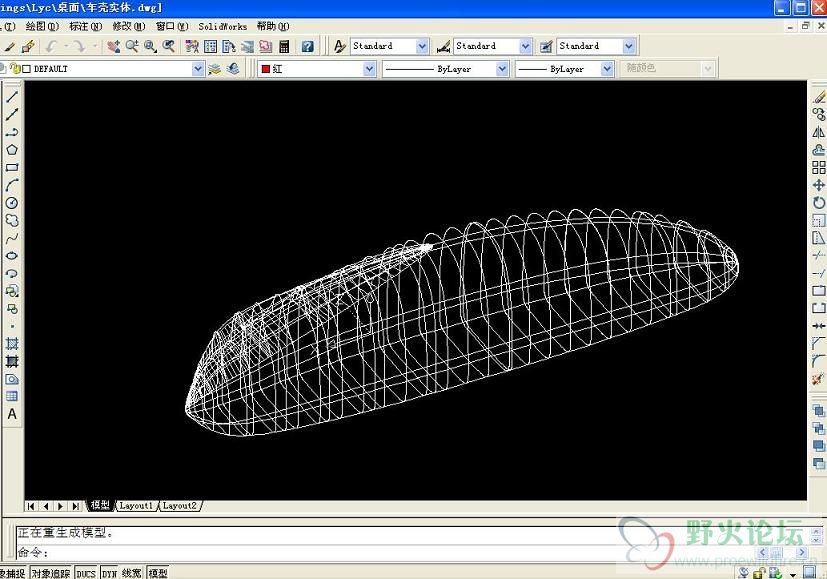This screenshot has width=827, height=579.
Task: Open the 窗口 (Window) menu
Action: (172, 26)
